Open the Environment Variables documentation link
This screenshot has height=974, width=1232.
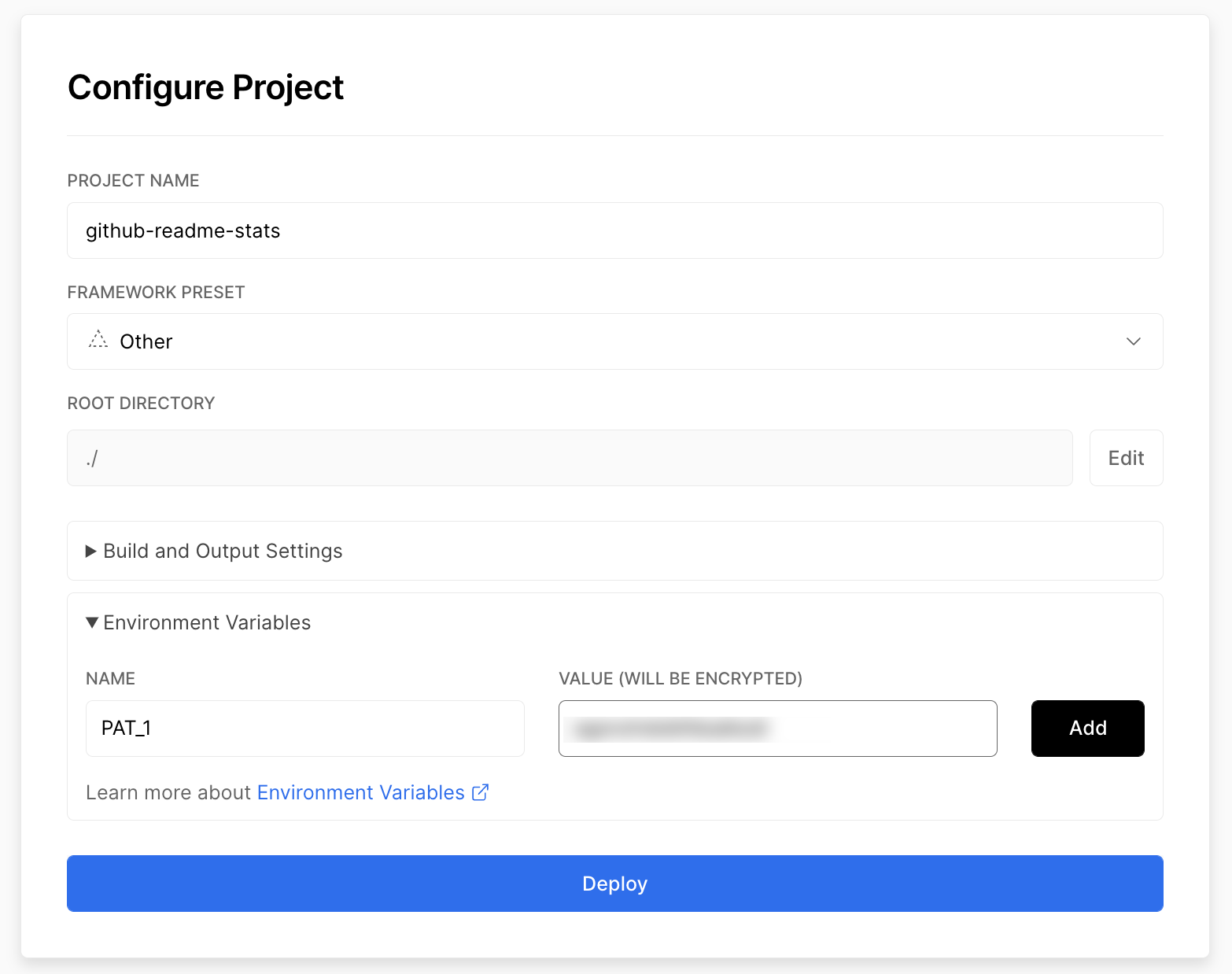point(361,792)
